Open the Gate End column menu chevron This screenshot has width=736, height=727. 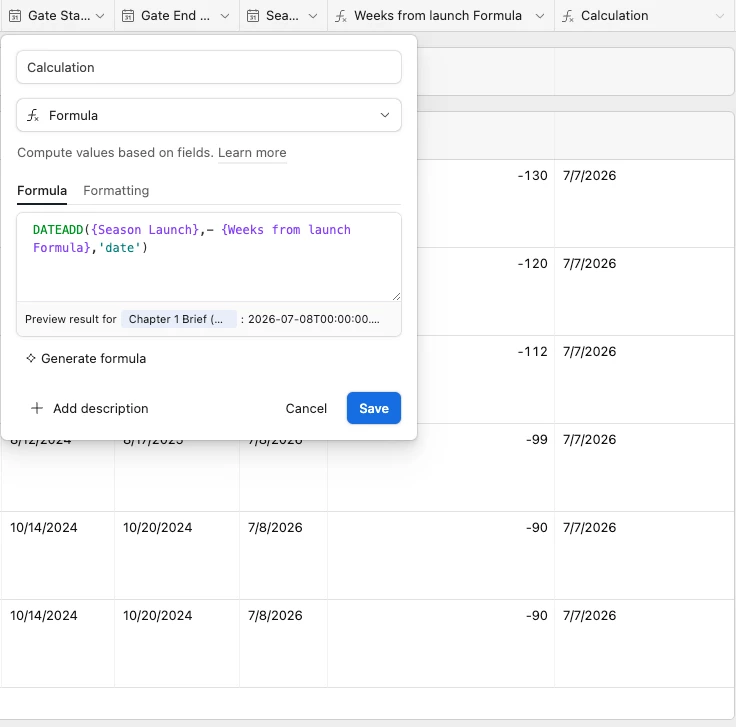pos(225,16)
